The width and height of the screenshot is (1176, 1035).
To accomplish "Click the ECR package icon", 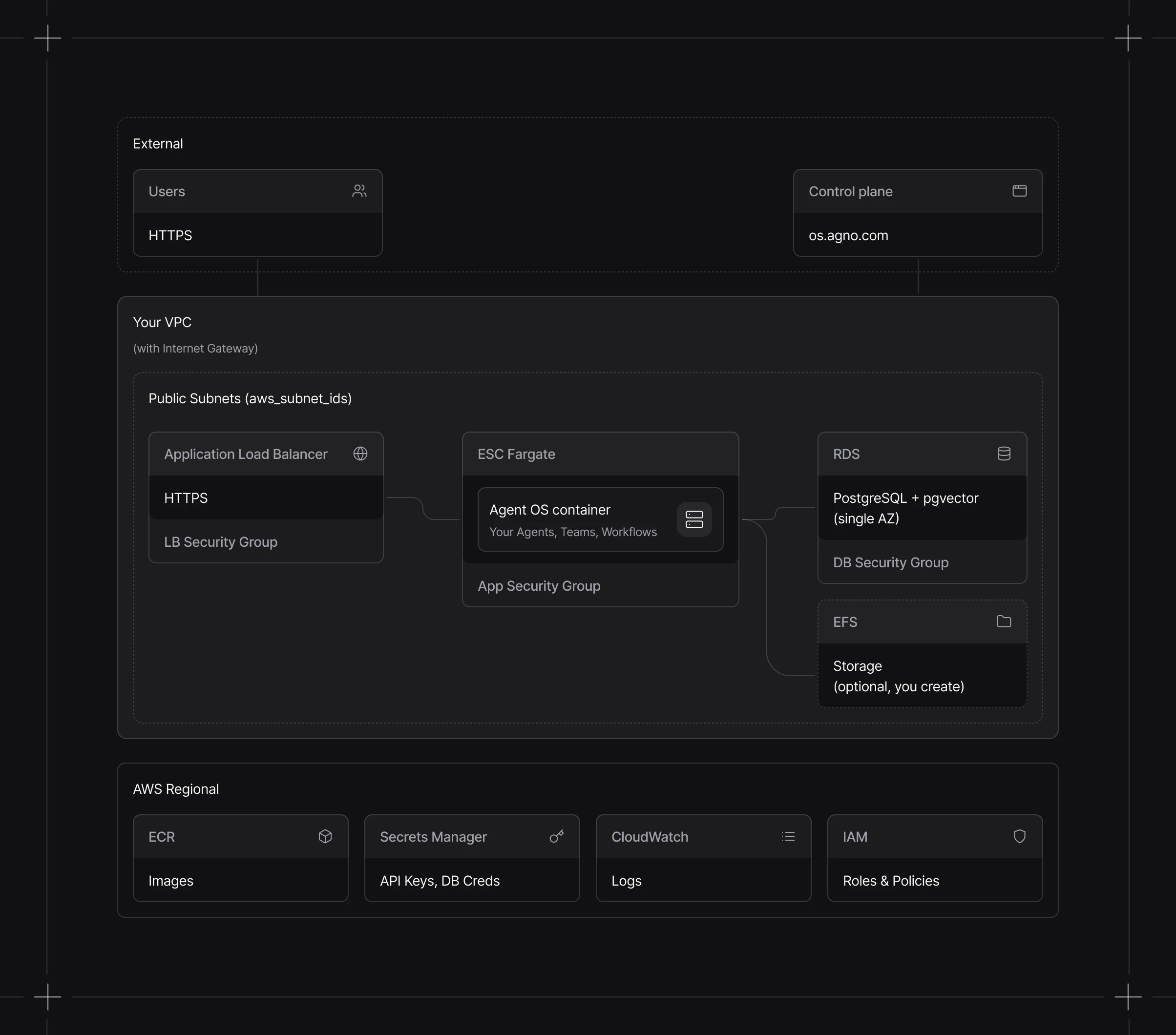I will pyautogui.click(x=325, y=837).
